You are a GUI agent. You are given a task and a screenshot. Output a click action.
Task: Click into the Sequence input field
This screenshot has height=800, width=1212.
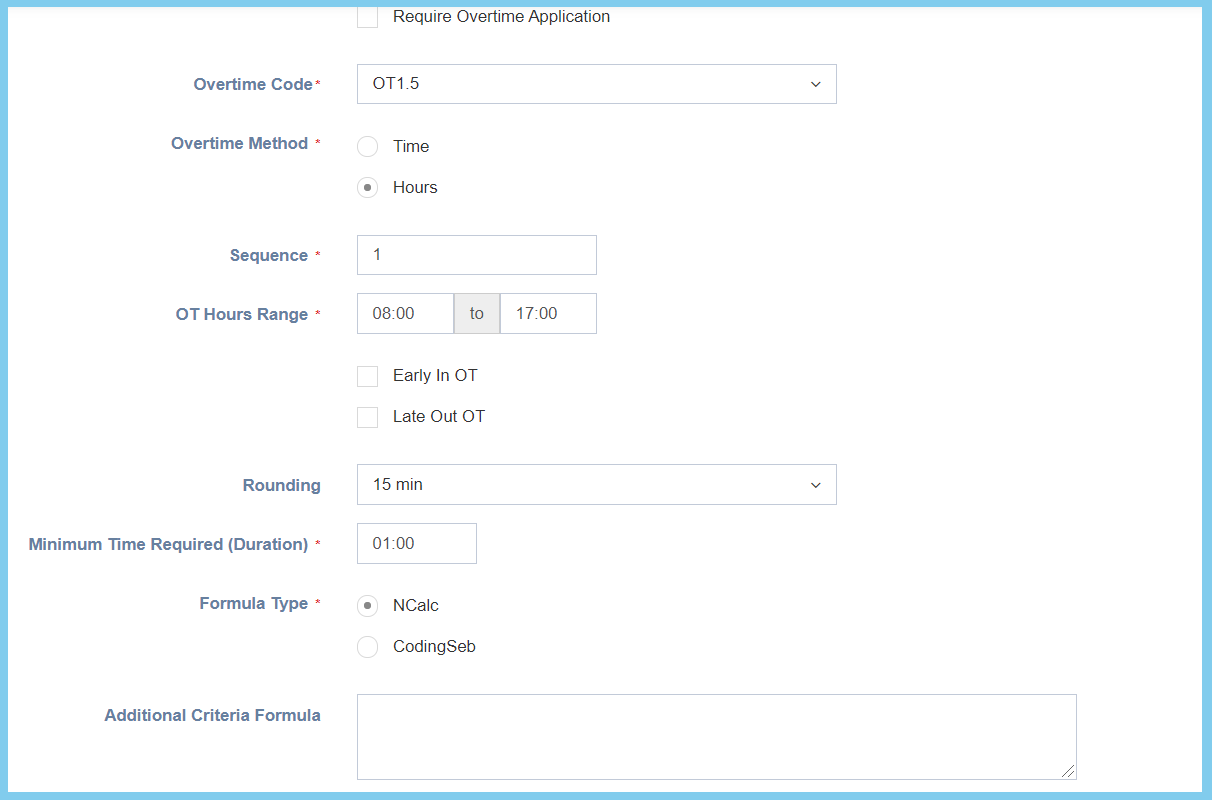pyautogui.click(x=476, y=255)
